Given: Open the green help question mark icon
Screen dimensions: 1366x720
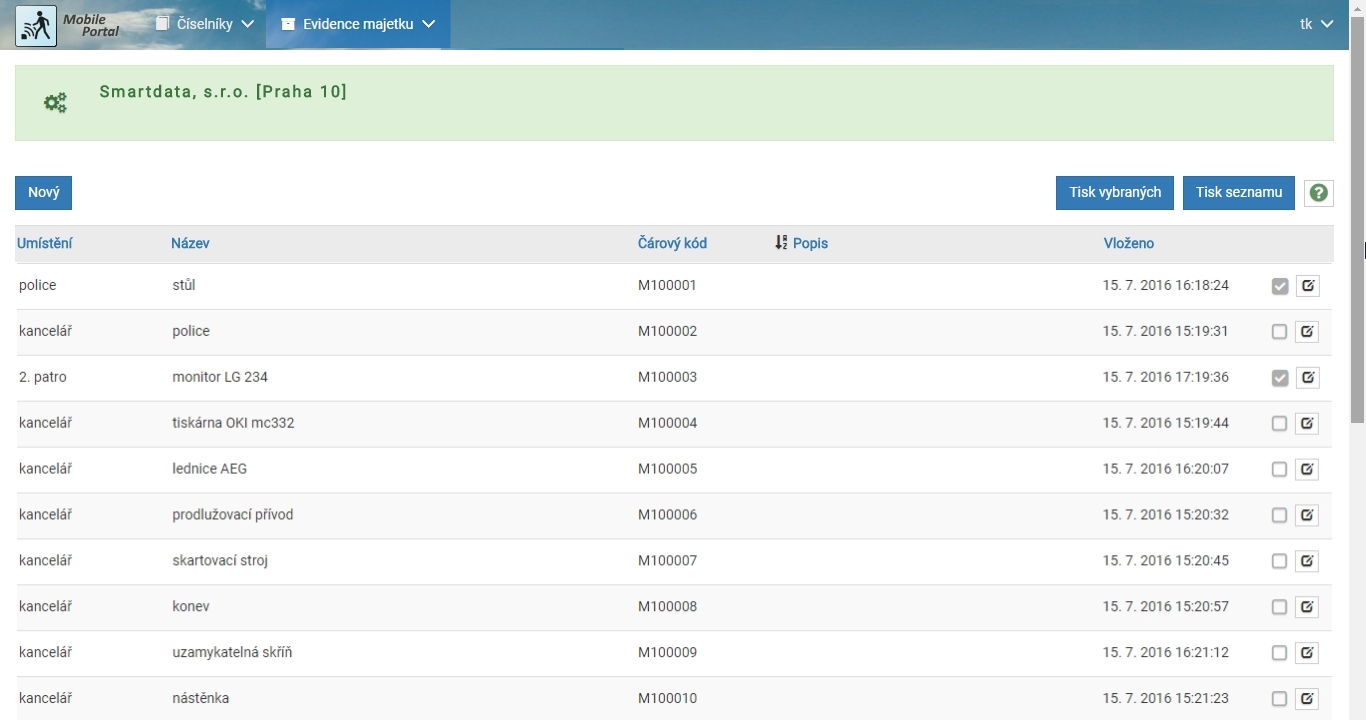Looking at the screenshot, I should [x=1319, y=193].
